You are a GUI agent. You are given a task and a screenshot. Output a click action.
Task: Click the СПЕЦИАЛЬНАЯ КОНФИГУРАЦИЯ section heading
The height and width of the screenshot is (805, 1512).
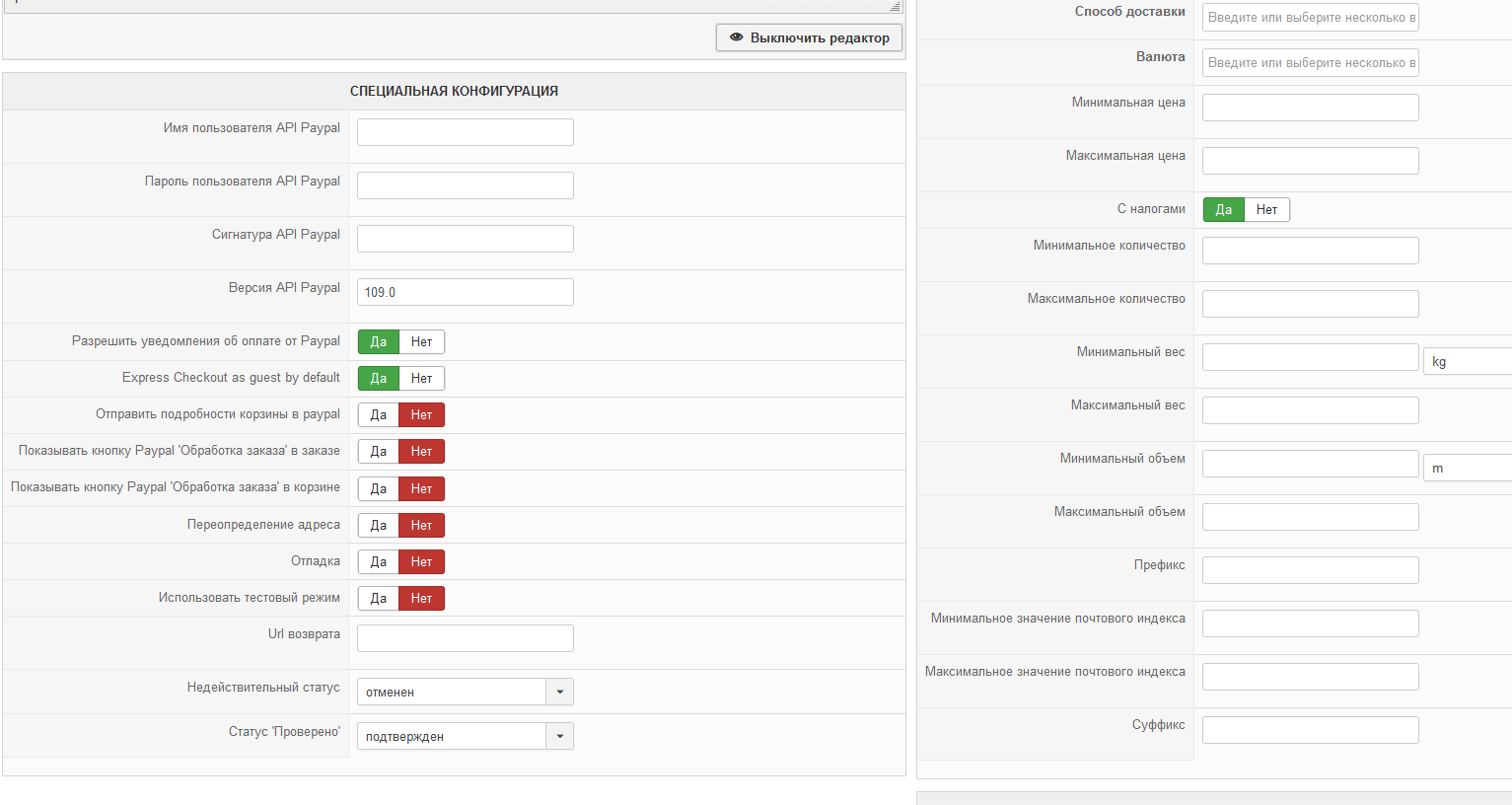pos(454,91)
